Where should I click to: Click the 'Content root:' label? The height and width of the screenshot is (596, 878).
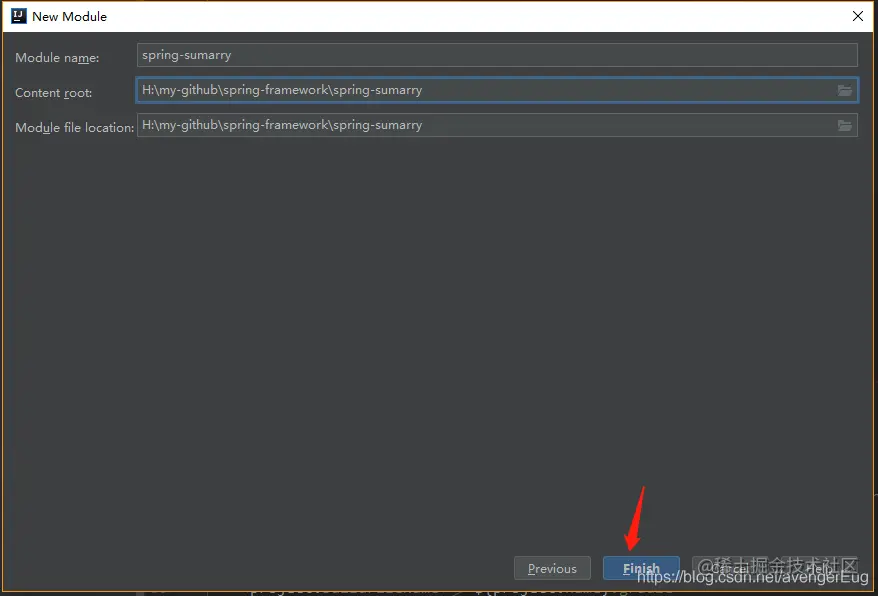click(x=53, y=92)
